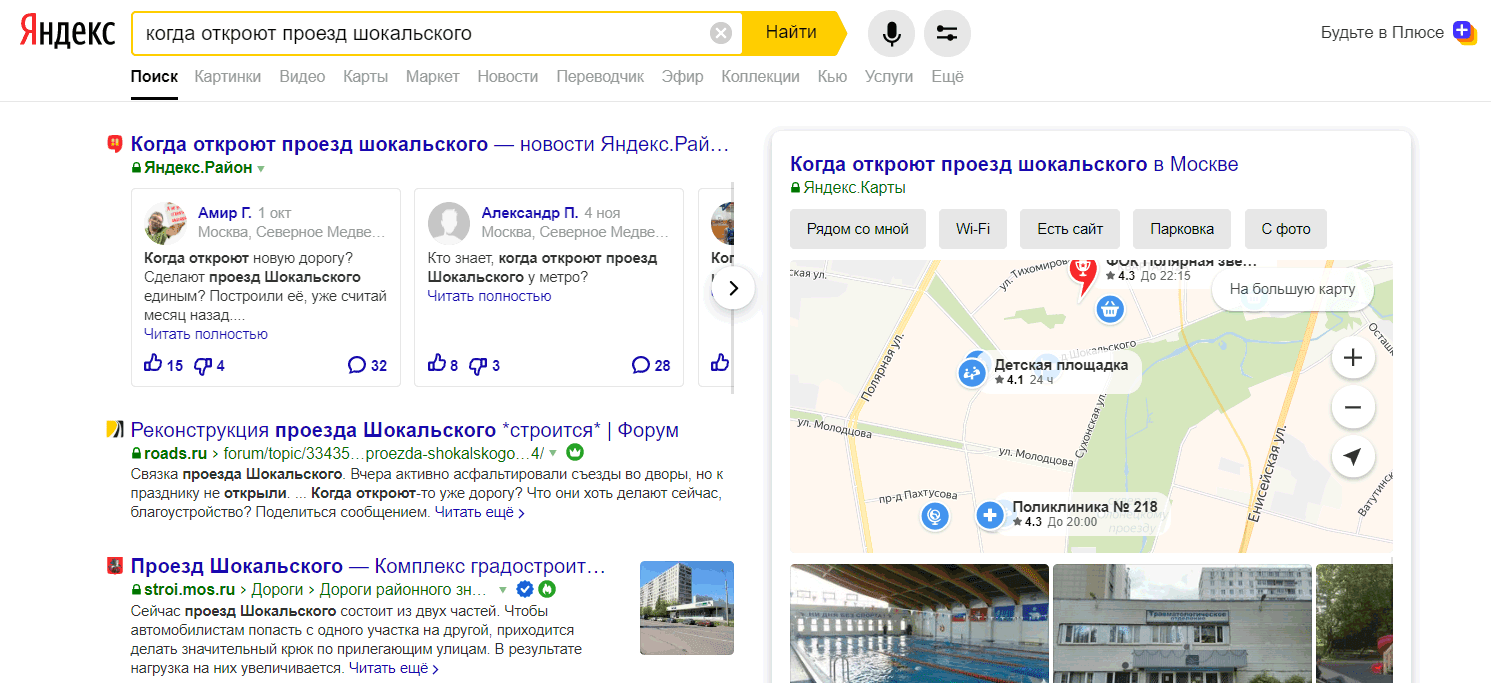Click red ФОК Полярная звезда map pin
This screenshot has height=683, width=1491.
tap(1082, 277)
